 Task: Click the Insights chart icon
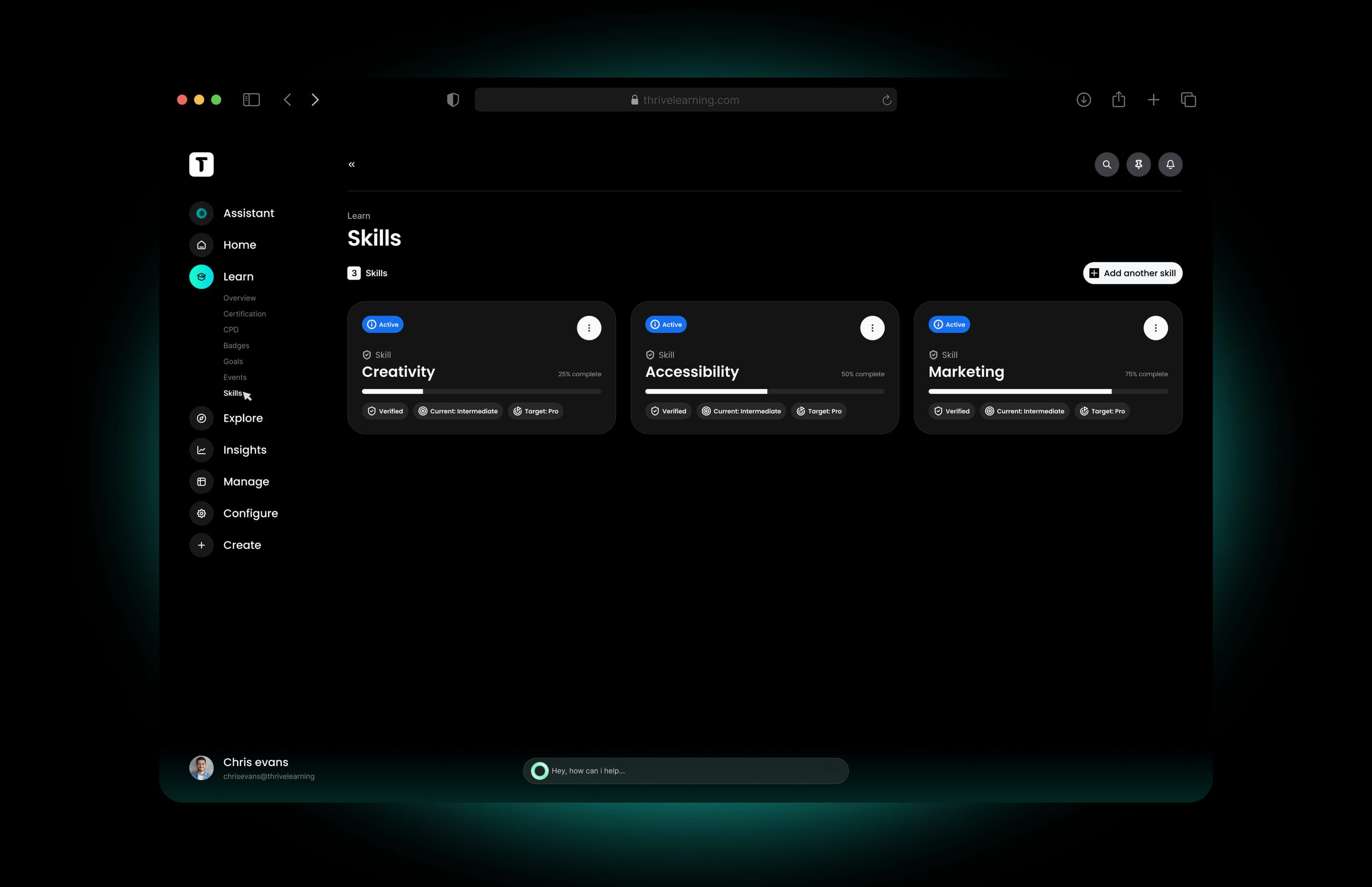pos(202,450)
